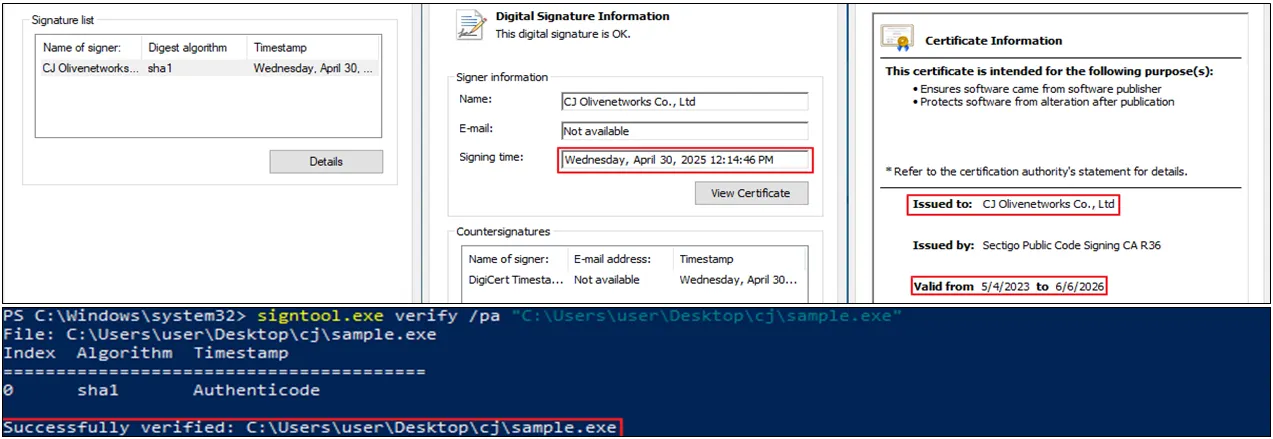This screenshot has height=439, width=1273.
Task: Click the signer Name field
Action: [x=684, y=101]
